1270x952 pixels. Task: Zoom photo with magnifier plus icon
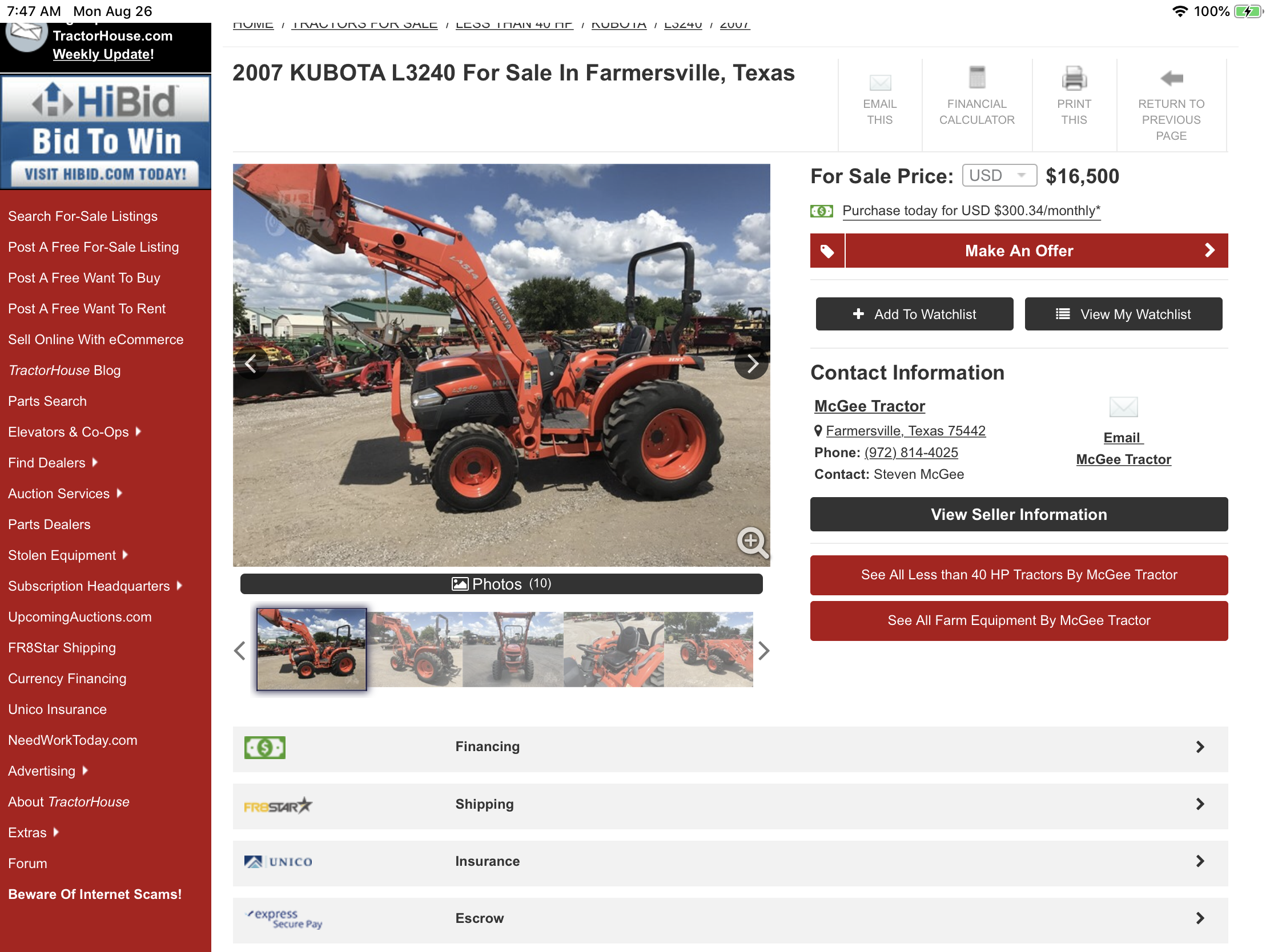pos(751,542)
